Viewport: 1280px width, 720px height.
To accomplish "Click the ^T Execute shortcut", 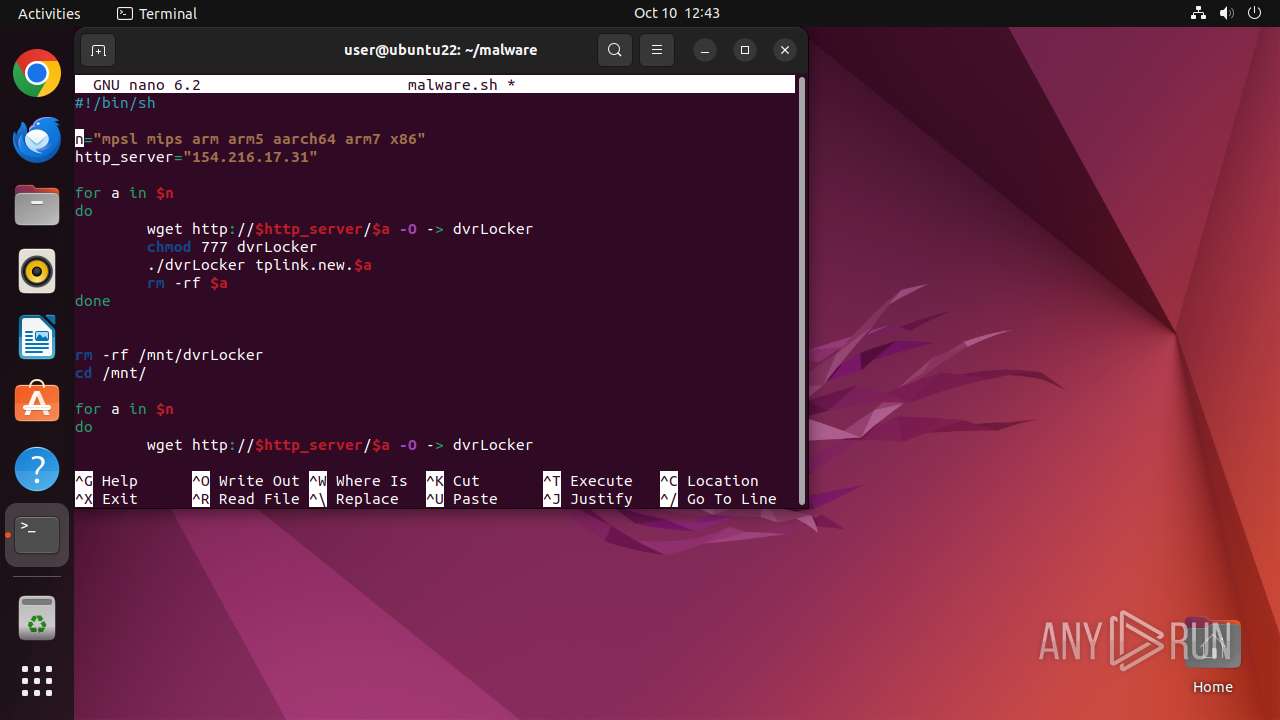I will 588,481.
